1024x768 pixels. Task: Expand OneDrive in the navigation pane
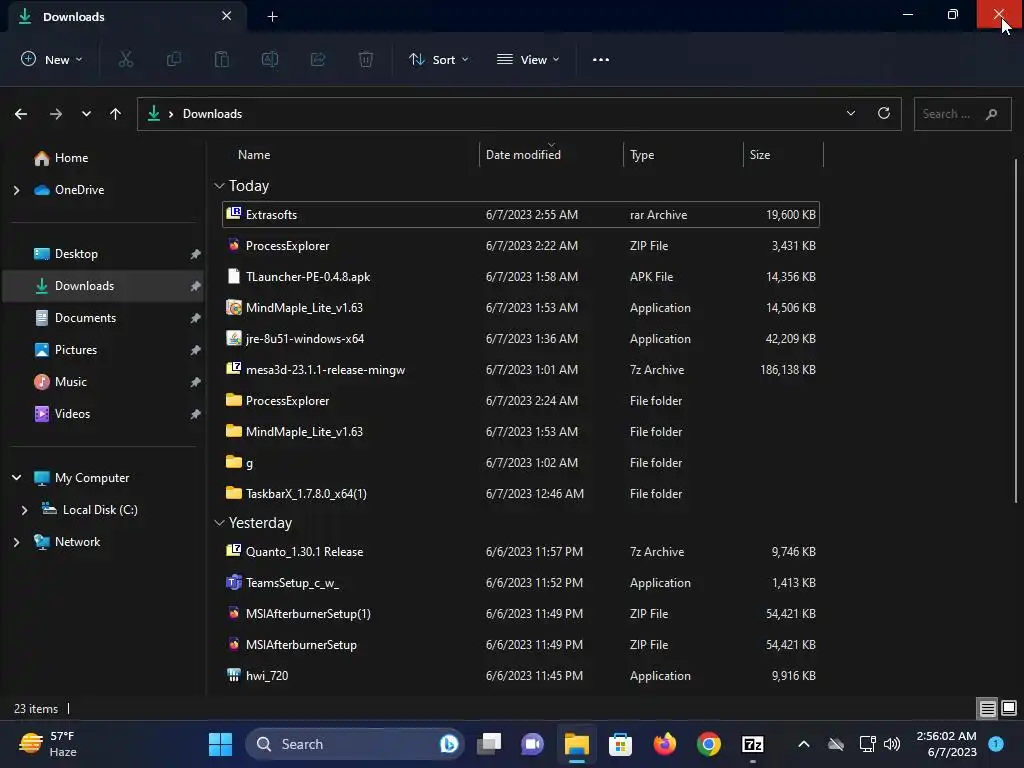click(16, 190)
